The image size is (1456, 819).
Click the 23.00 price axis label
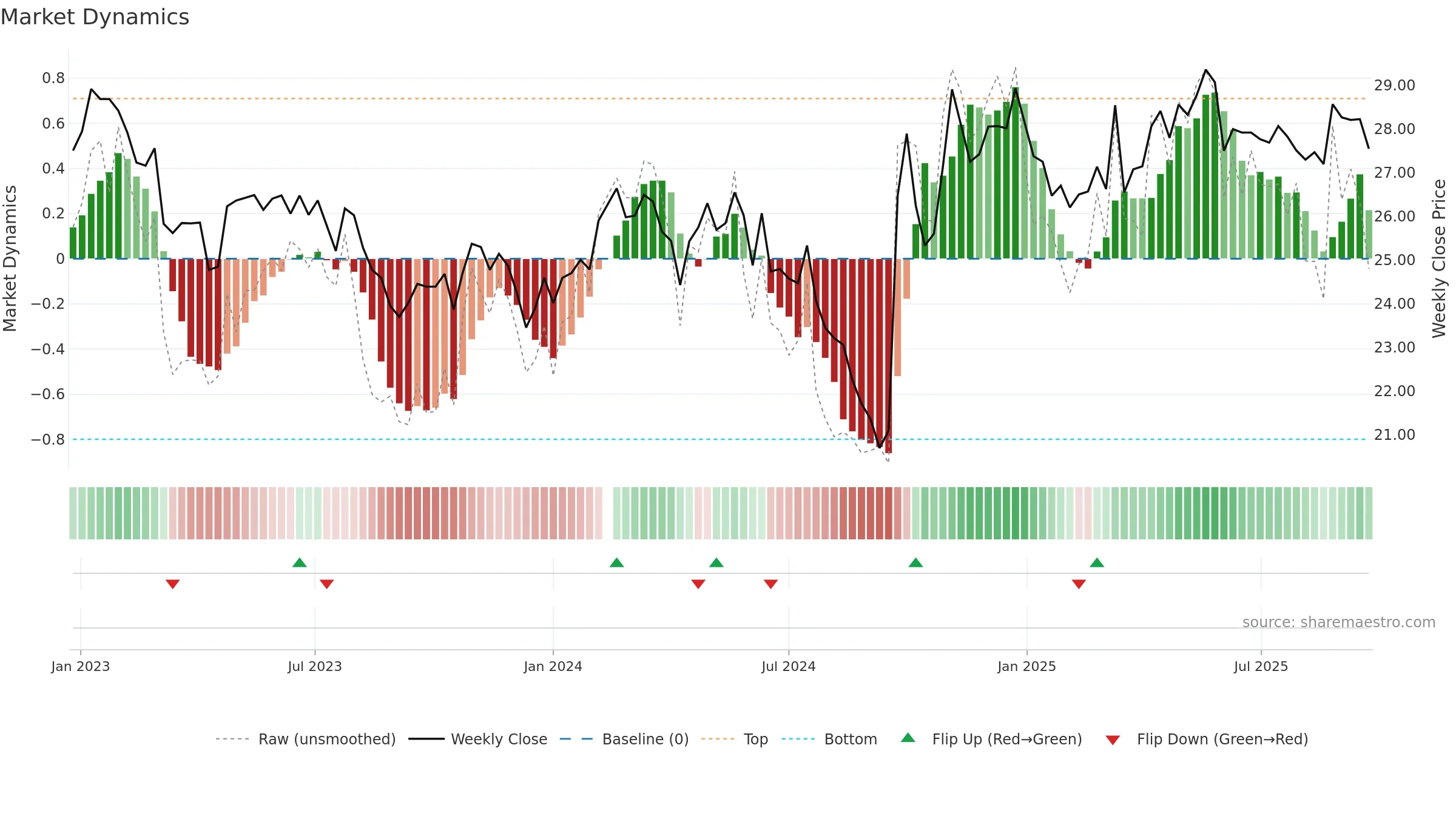[1395, 348]
